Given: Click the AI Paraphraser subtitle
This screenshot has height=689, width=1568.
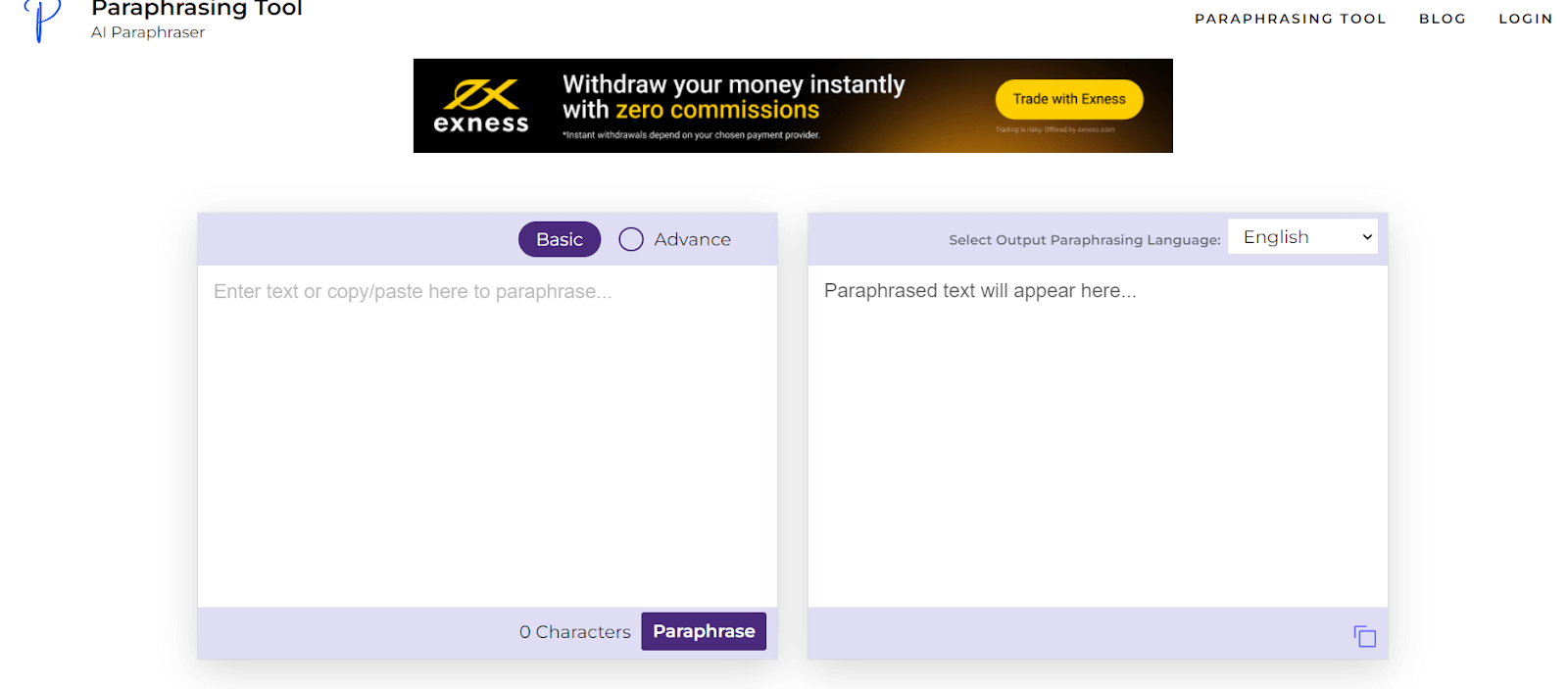Looking at the screenshot, I should (x=148, y=32).
